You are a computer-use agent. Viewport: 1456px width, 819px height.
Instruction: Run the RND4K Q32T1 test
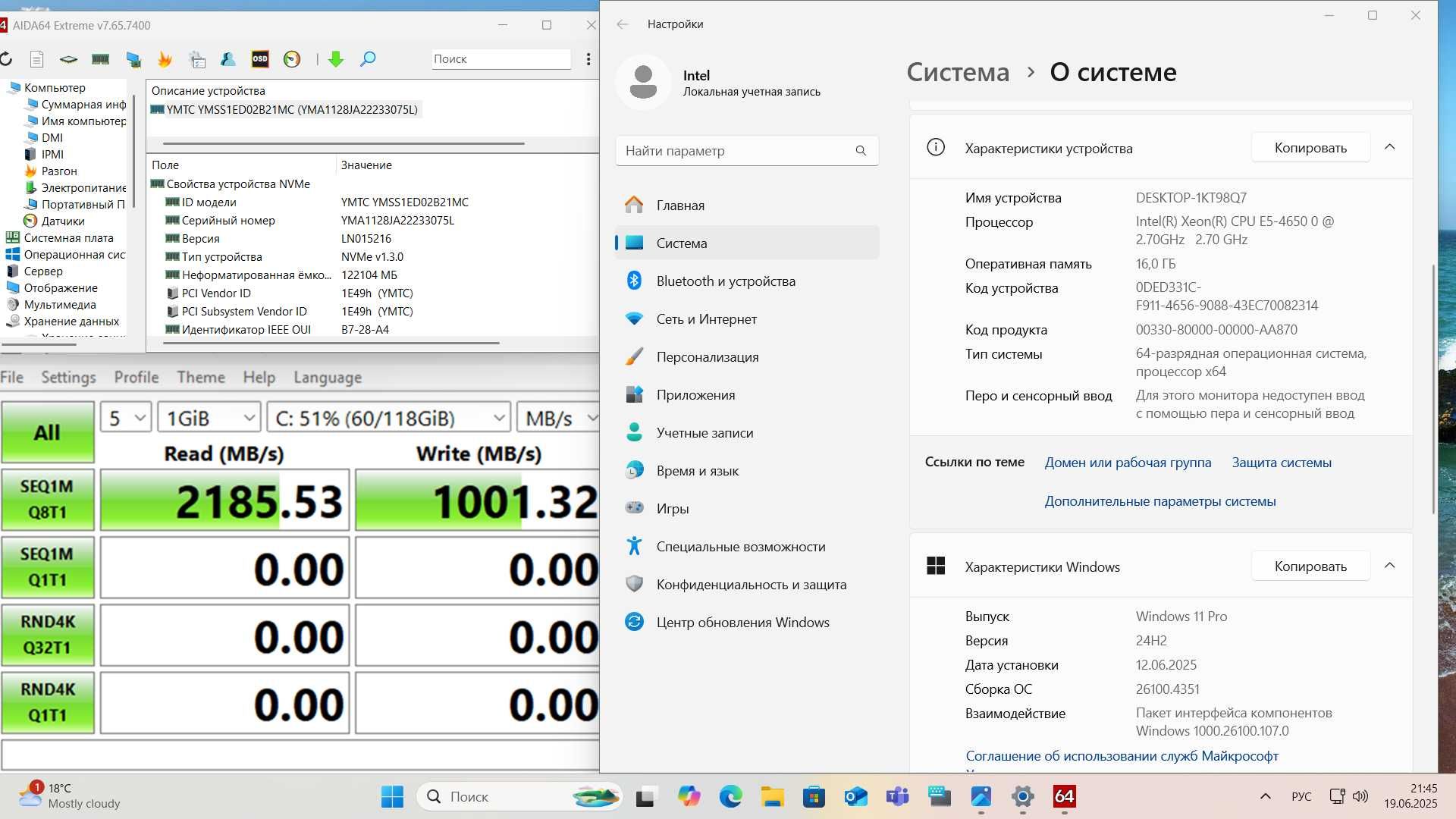click(x=48, y=635)
